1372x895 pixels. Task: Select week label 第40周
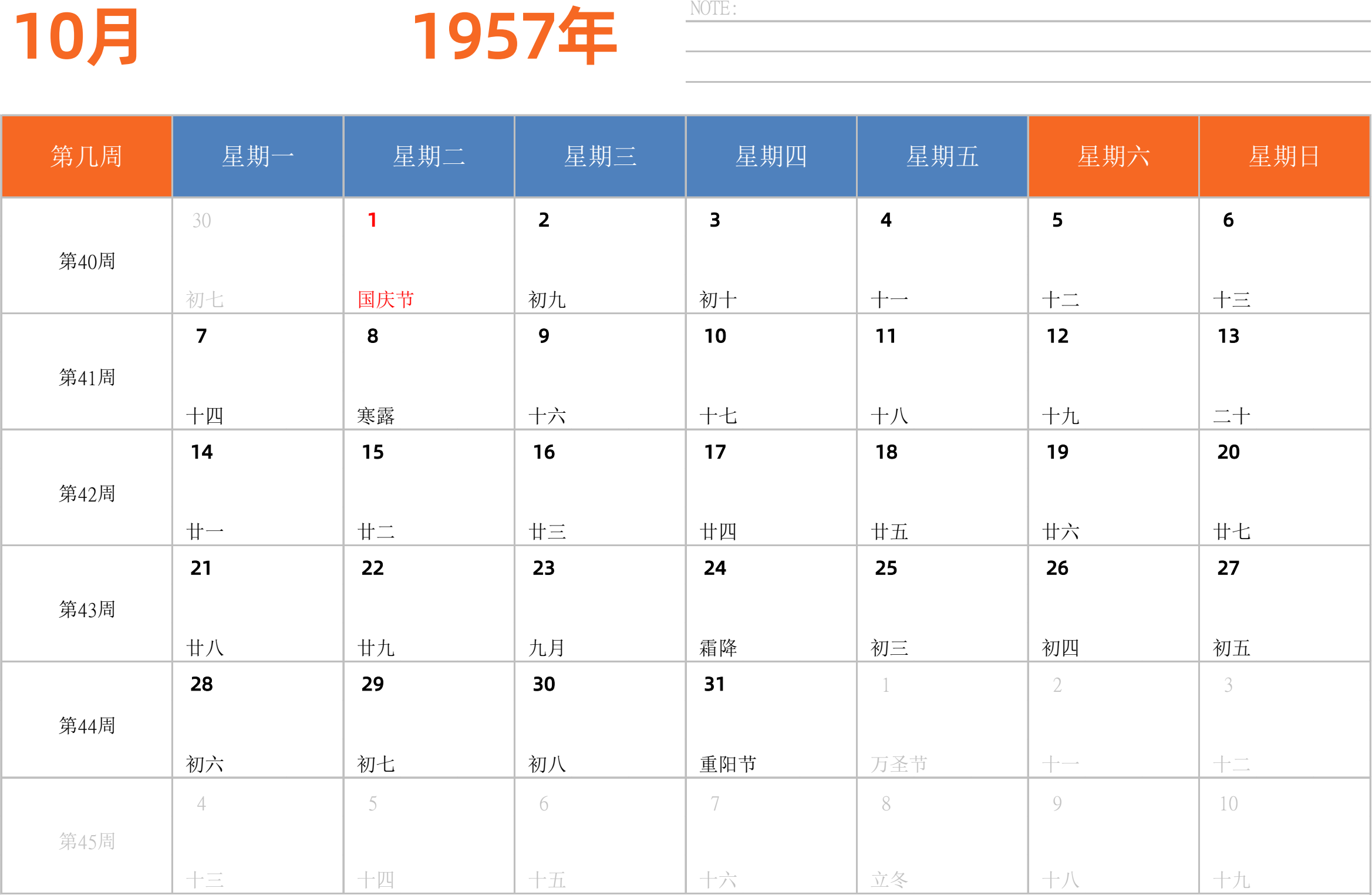pyautogui.click(x=86, y=261)
